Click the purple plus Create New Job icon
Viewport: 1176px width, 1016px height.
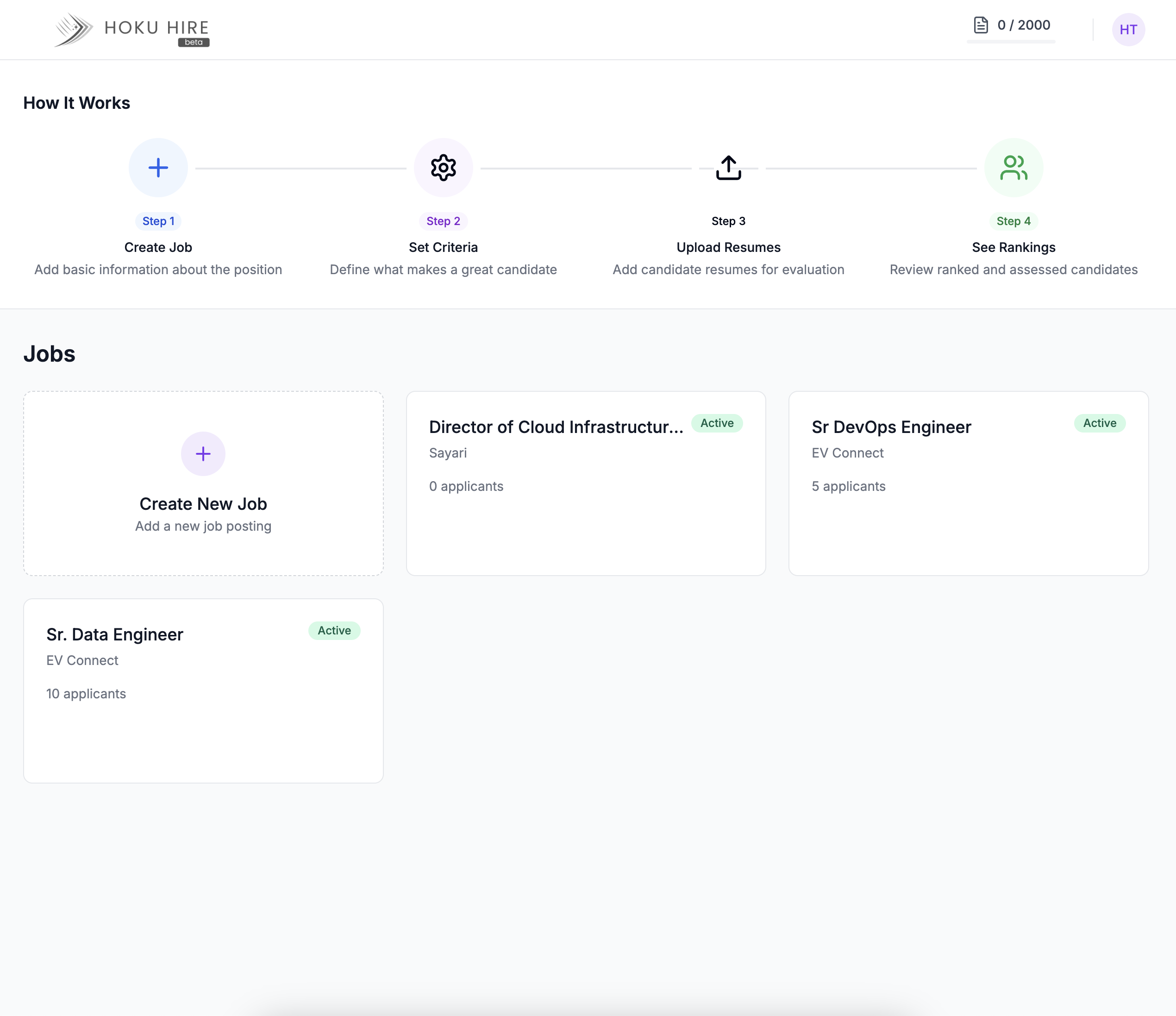tap(203, 453)
